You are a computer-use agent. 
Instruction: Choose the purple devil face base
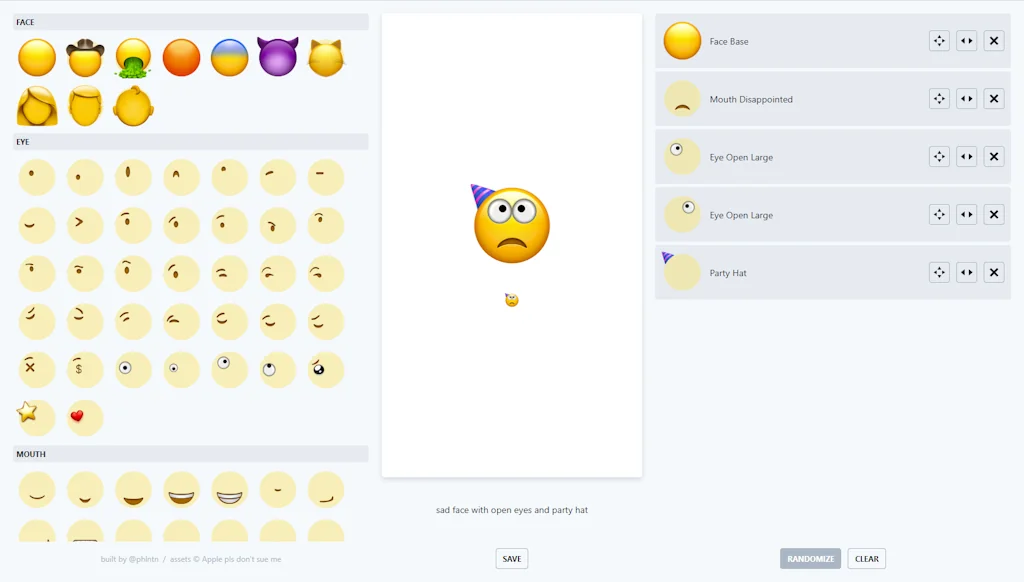[x=277, y=57]
